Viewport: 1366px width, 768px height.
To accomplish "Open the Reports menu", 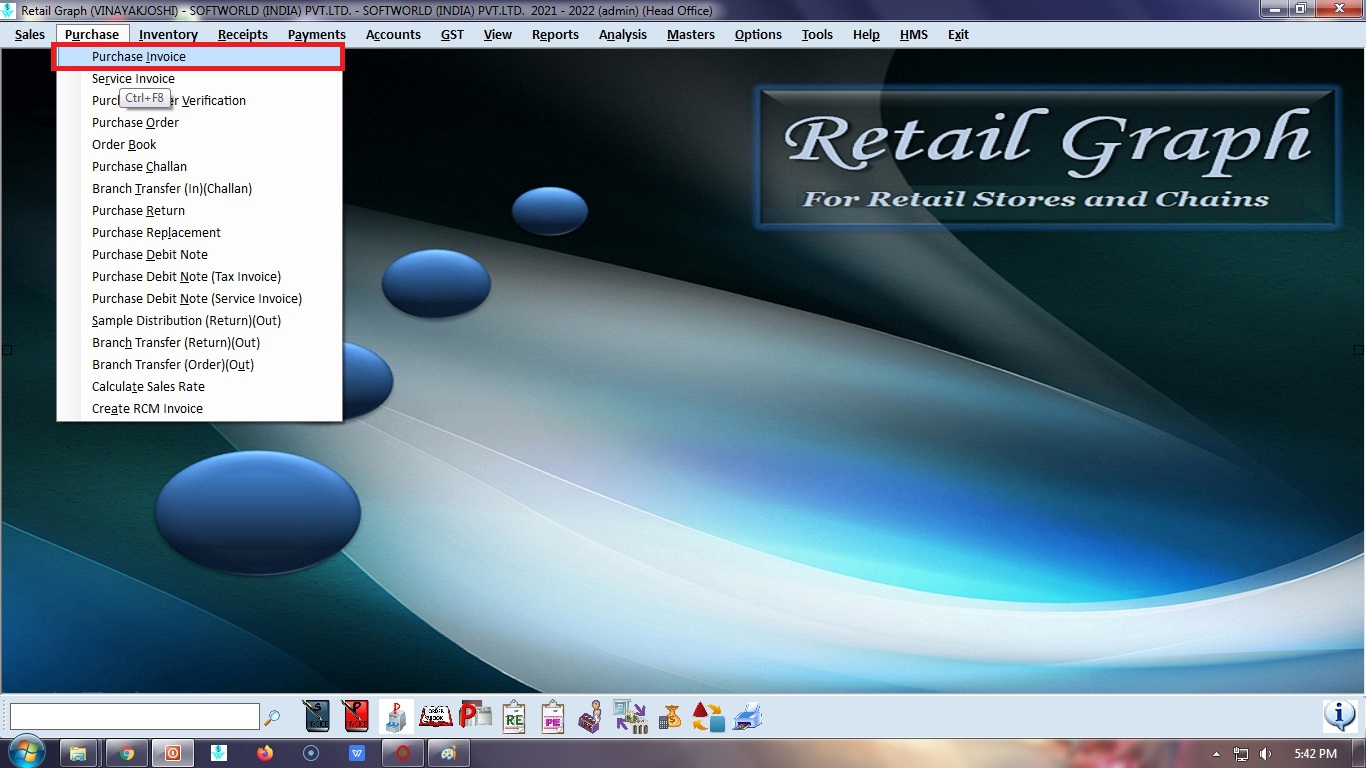I will 555,34.
